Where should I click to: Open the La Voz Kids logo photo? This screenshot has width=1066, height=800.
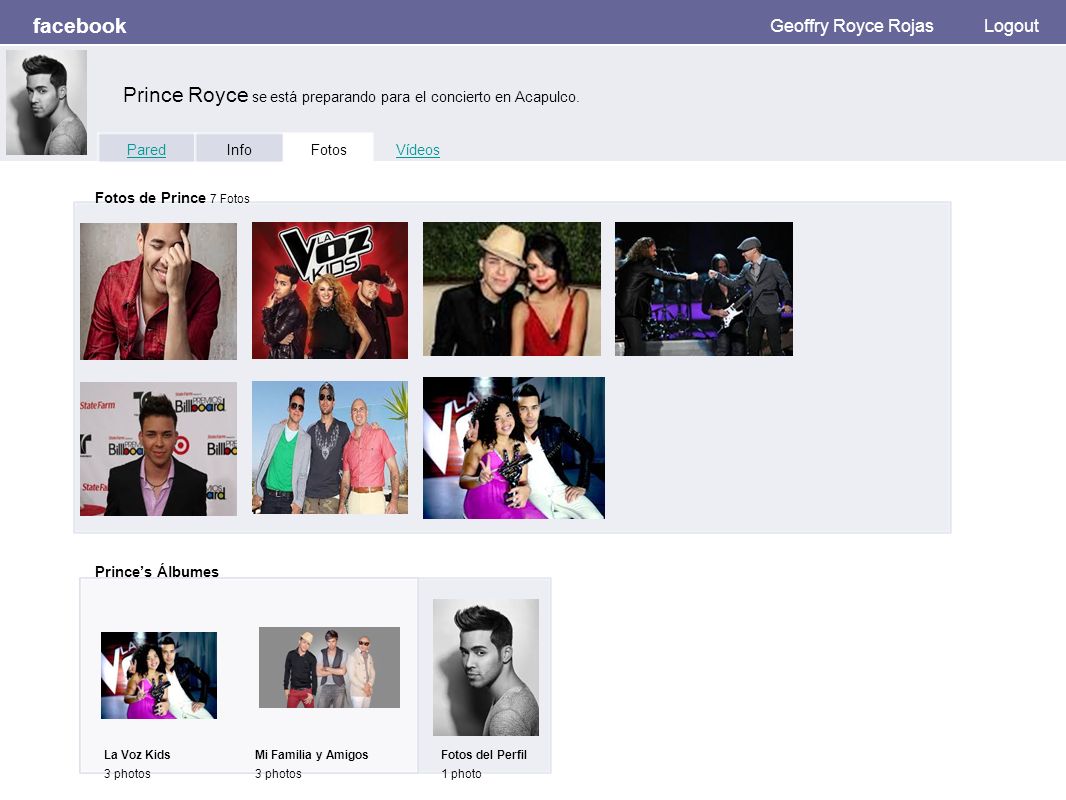point(330,290)
